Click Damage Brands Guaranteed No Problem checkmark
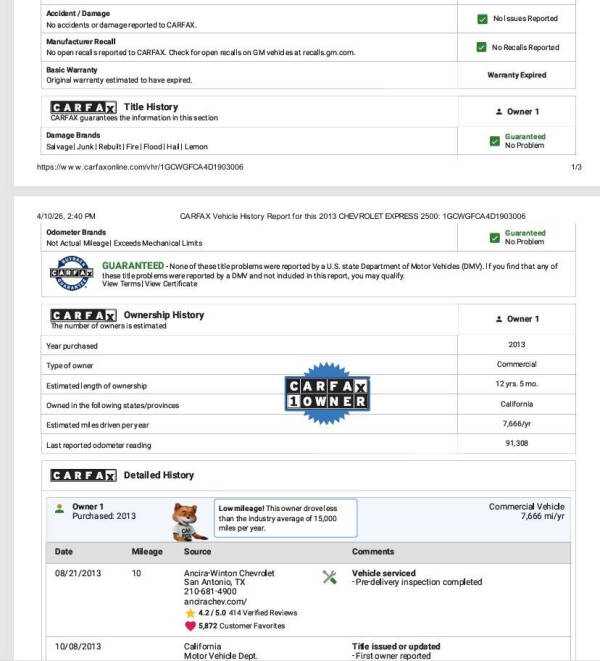 click(x=495, y=141)
